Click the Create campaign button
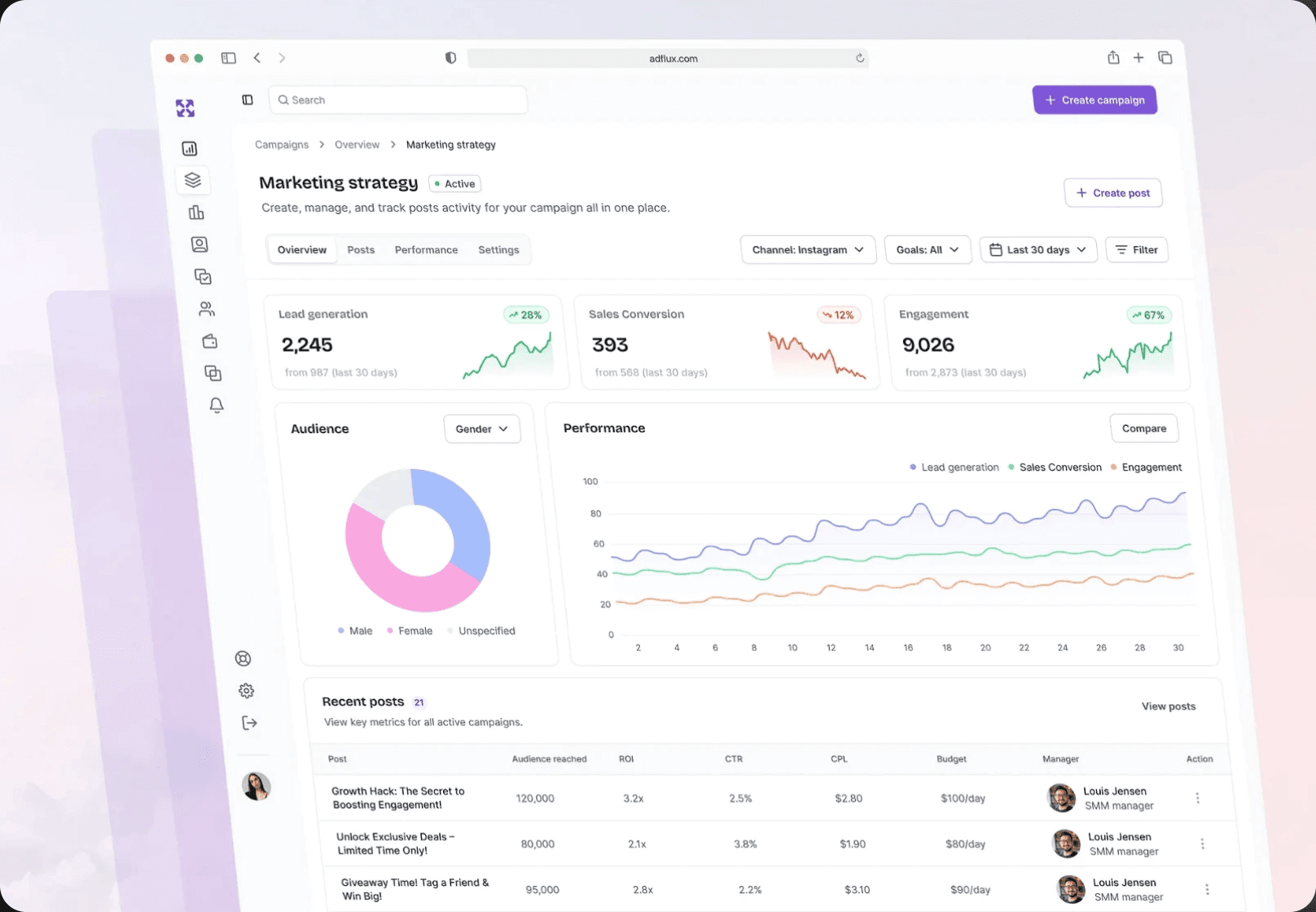The height and width of the screenshot is (912, 1316). [x=1094, y=100]
